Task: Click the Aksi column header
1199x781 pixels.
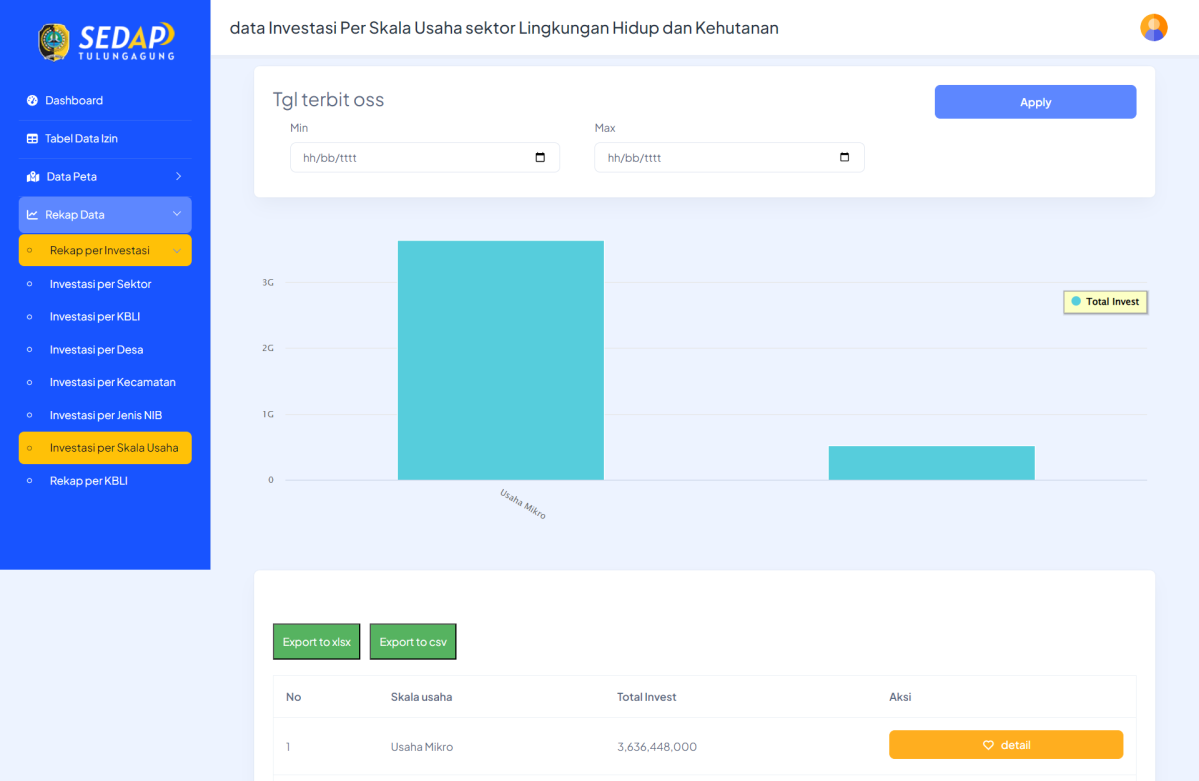Action: [900, 697]
